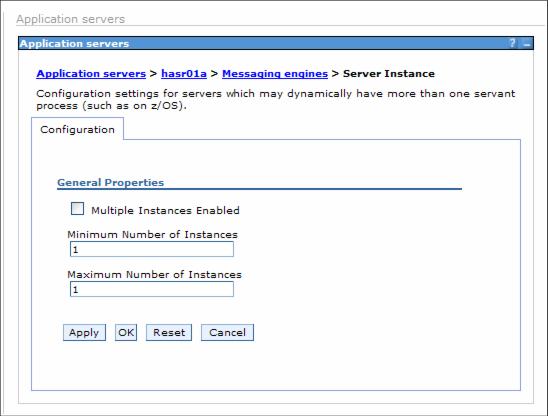Collapse the Application servers panel with minimize icon
The width and height of the screenshot is (548, 416).
pyautogui.click(x=527, y=44)
